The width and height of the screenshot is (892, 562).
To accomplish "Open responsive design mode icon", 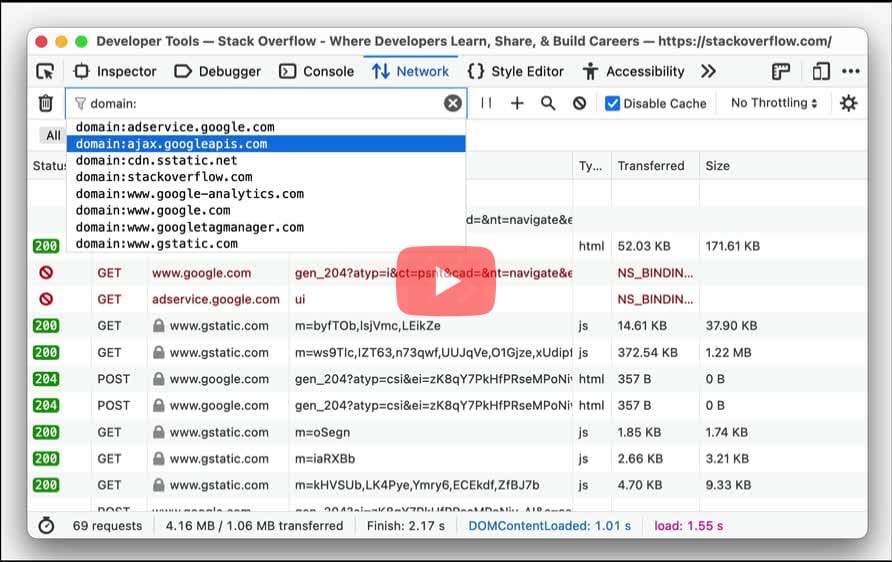I will pyautogui.click(x=821, y=72).
